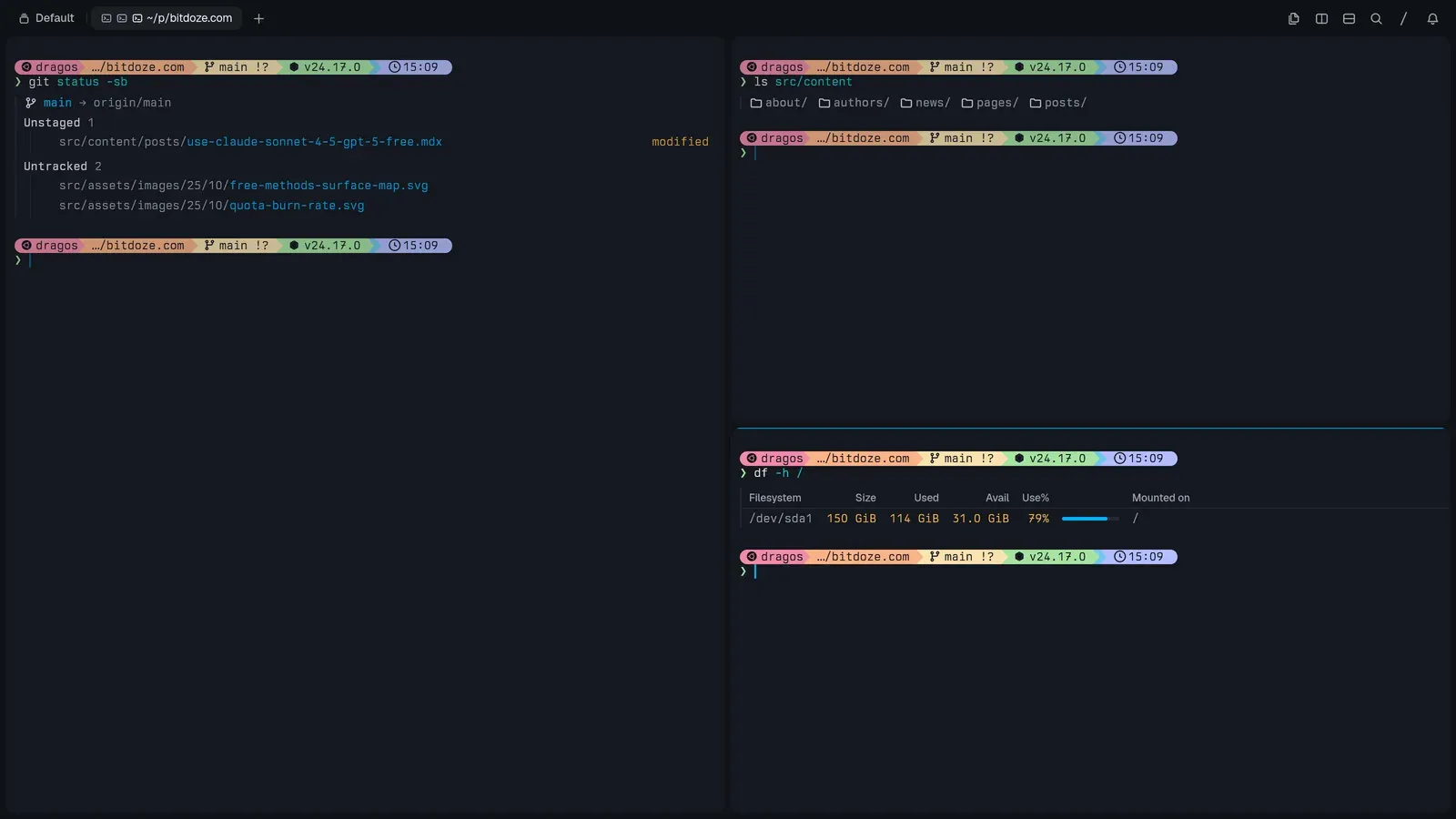Click the posts/ folder entry
1456x819 pixels.
1057,103
